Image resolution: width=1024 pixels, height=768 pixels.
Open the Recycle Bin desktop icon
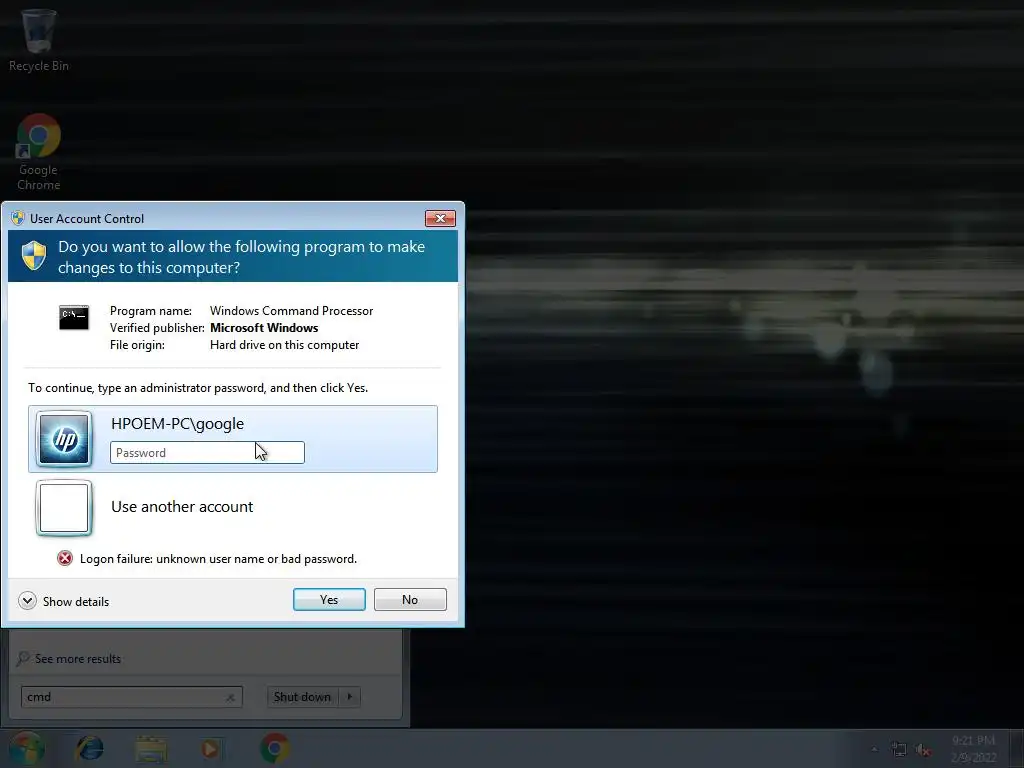[39, 40]
